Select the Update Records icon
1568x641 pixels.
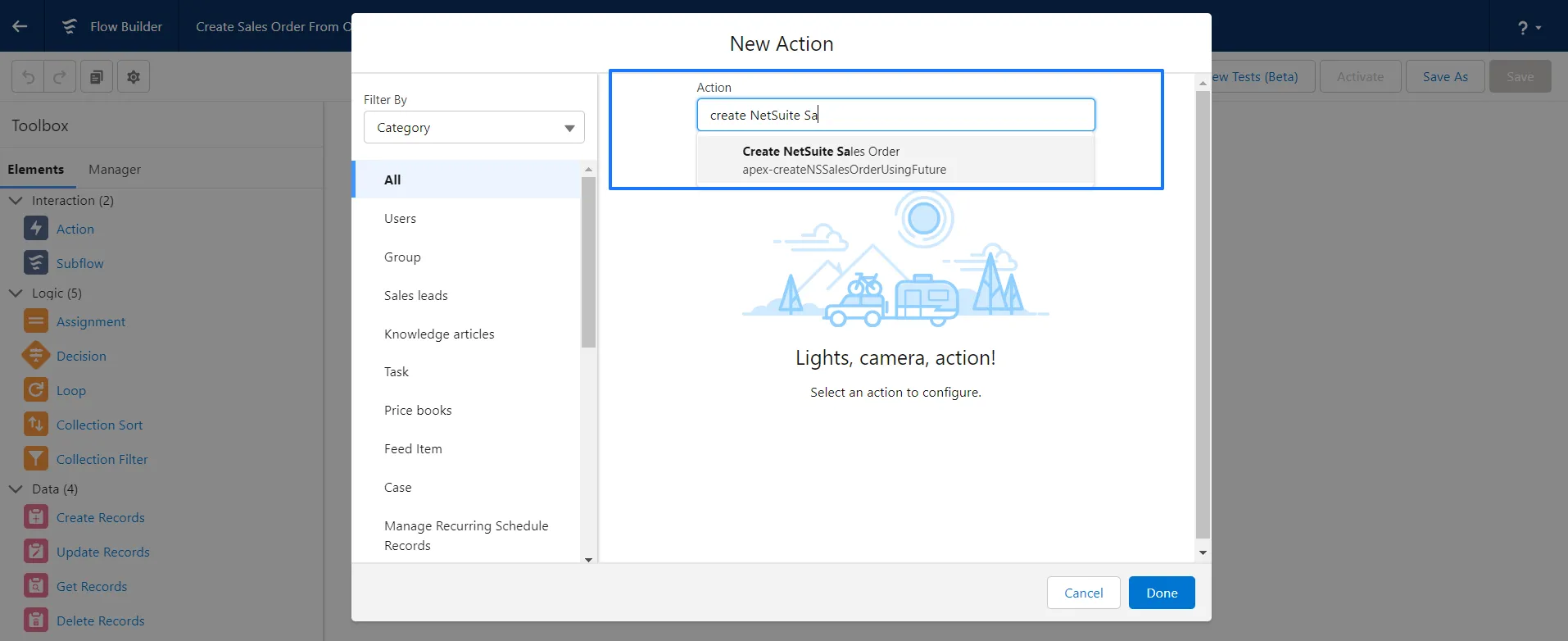pos(36,551)
